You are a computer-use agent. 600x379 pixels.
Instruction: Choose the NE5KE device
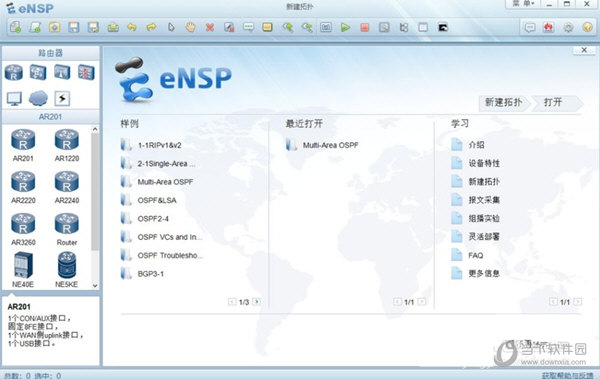point(67,270)
